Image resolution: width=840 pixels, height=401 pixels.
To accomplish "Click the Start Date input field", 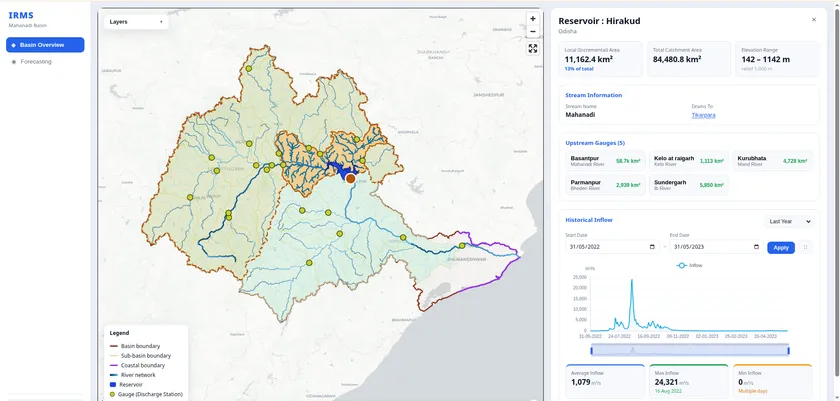I will (x=612, y=247).
